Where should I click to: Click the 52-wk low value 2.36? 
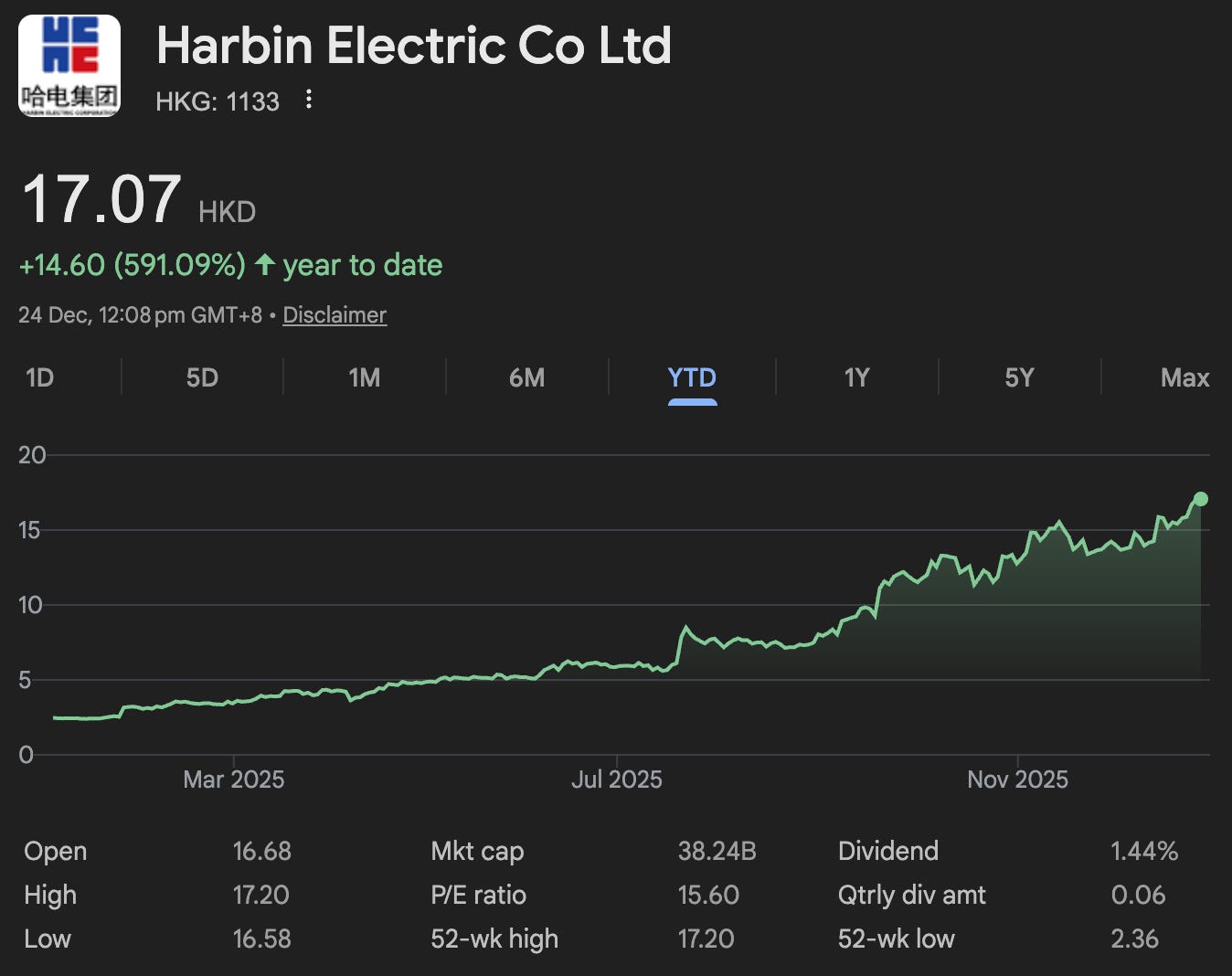point(1135,939)
